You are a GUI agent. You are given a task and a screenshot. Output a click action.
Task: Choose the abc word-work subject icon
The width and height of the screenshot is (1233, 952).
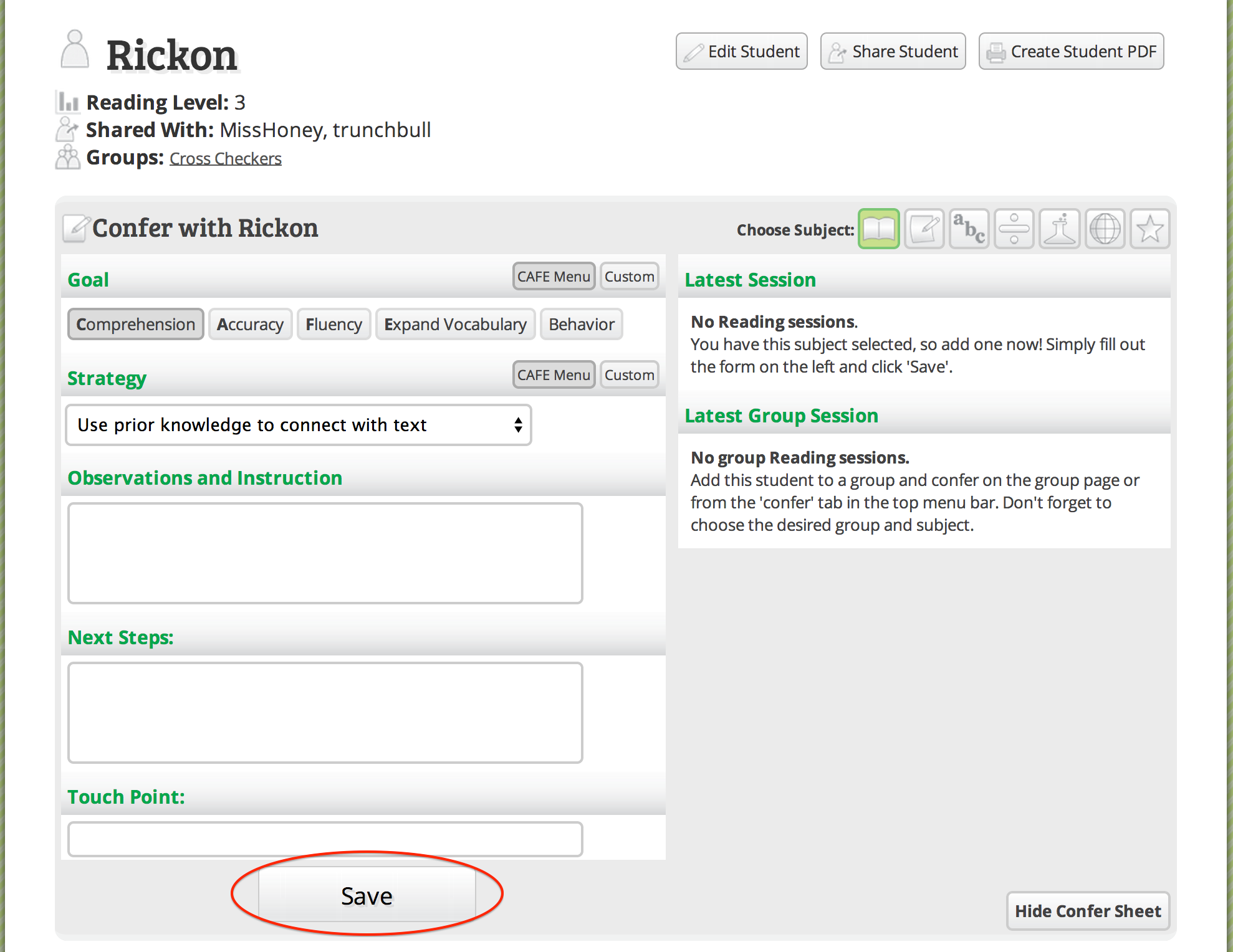pos(969,229)
